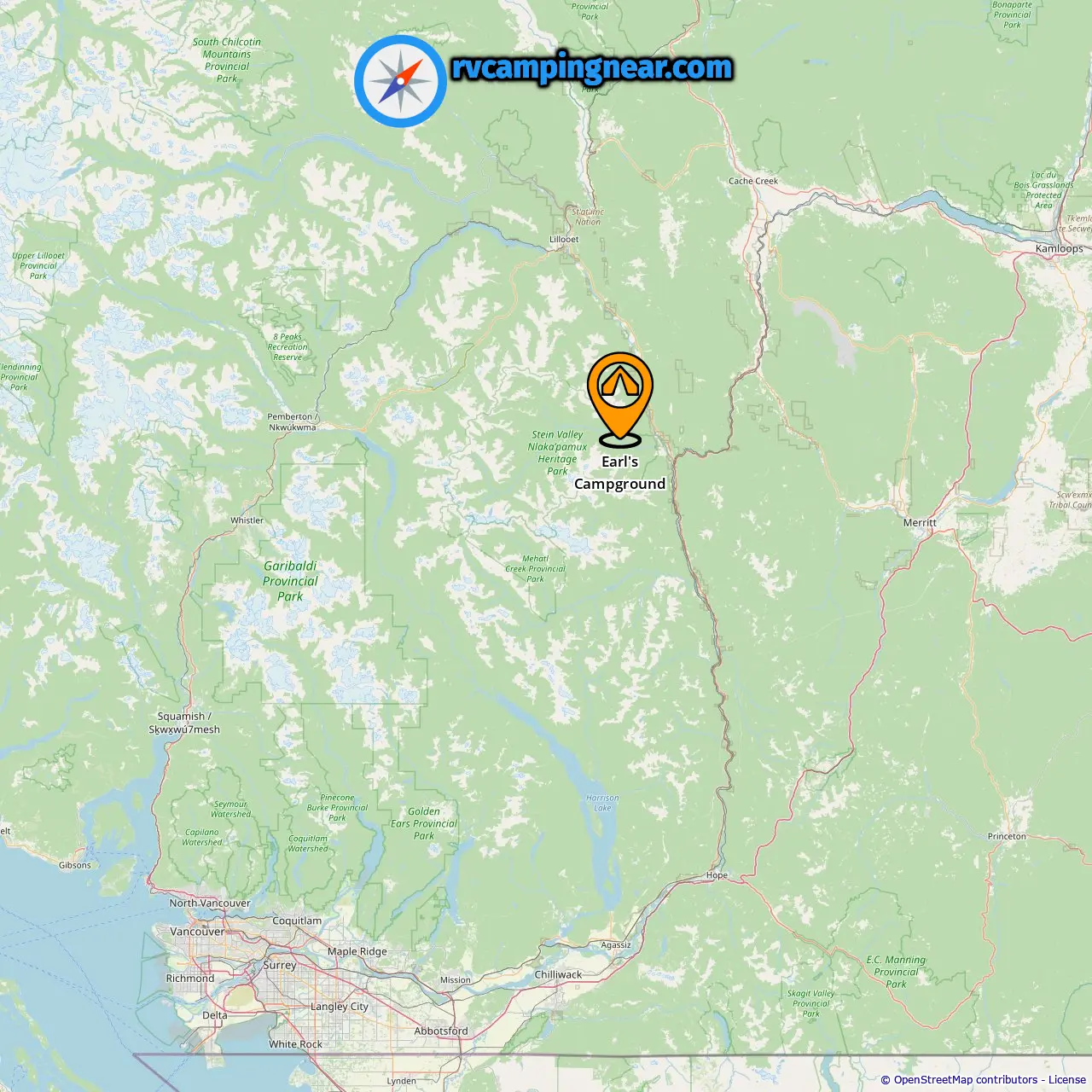The image size is (1092, 1092).
Task: Click the Kamloops city label
Action: [x=1059, y=249]
